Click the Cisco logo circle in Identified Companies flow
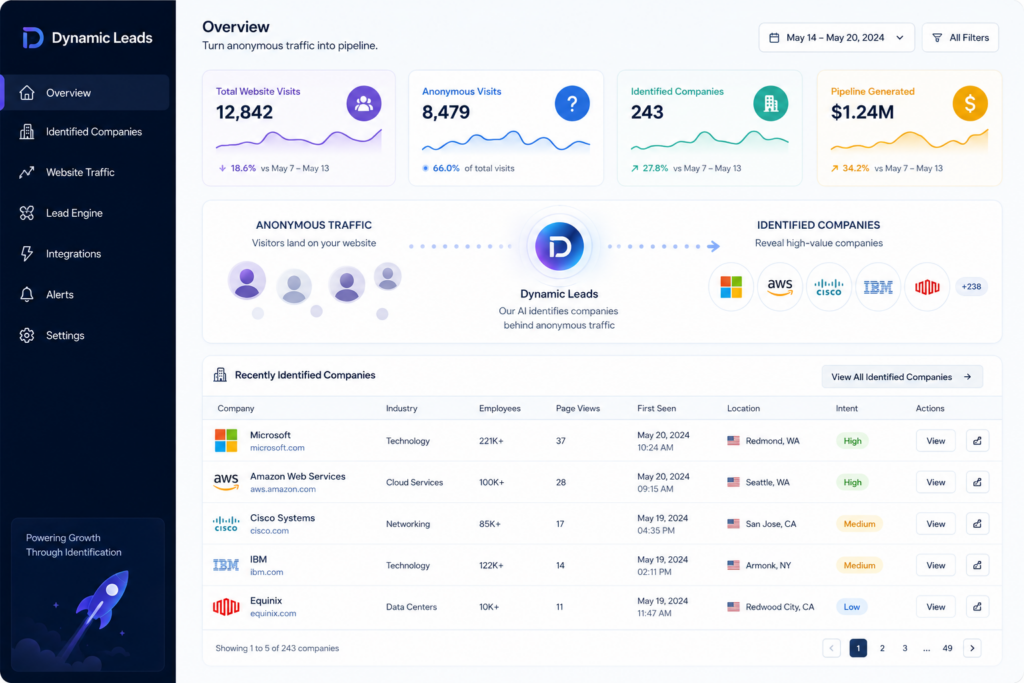Image resolution: width=1024 pixels, height=683 pixels. (829, 287)
